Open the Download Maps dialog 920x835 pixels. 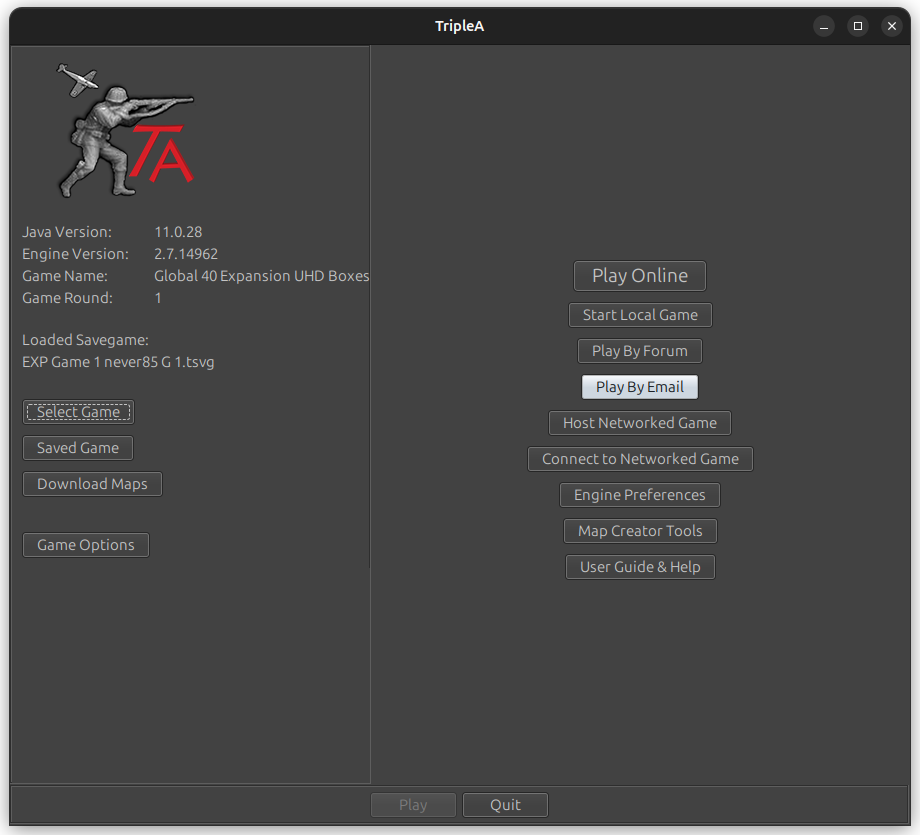point(91,483)
